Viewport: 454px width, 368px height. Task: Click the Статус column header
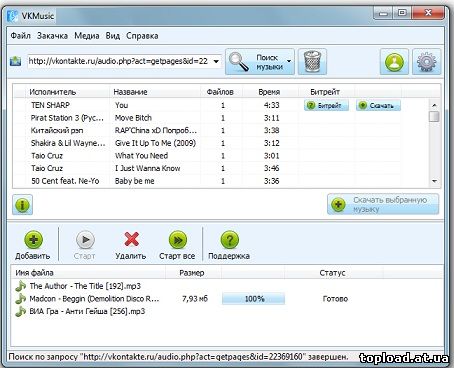(333, 273)
